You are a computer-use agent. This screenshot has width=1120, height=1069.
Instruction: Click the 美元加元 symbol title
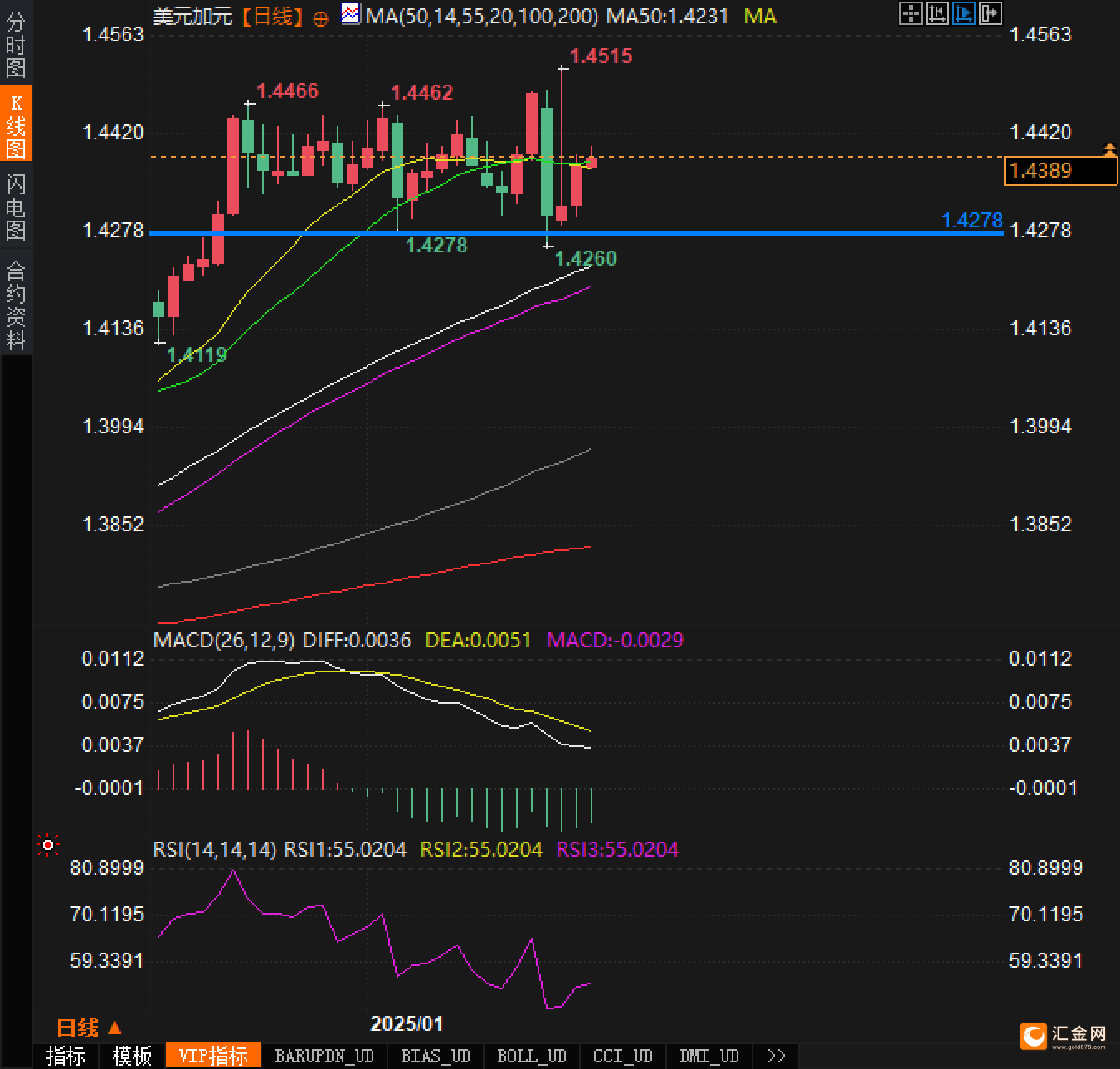click(x=192, y=16)
